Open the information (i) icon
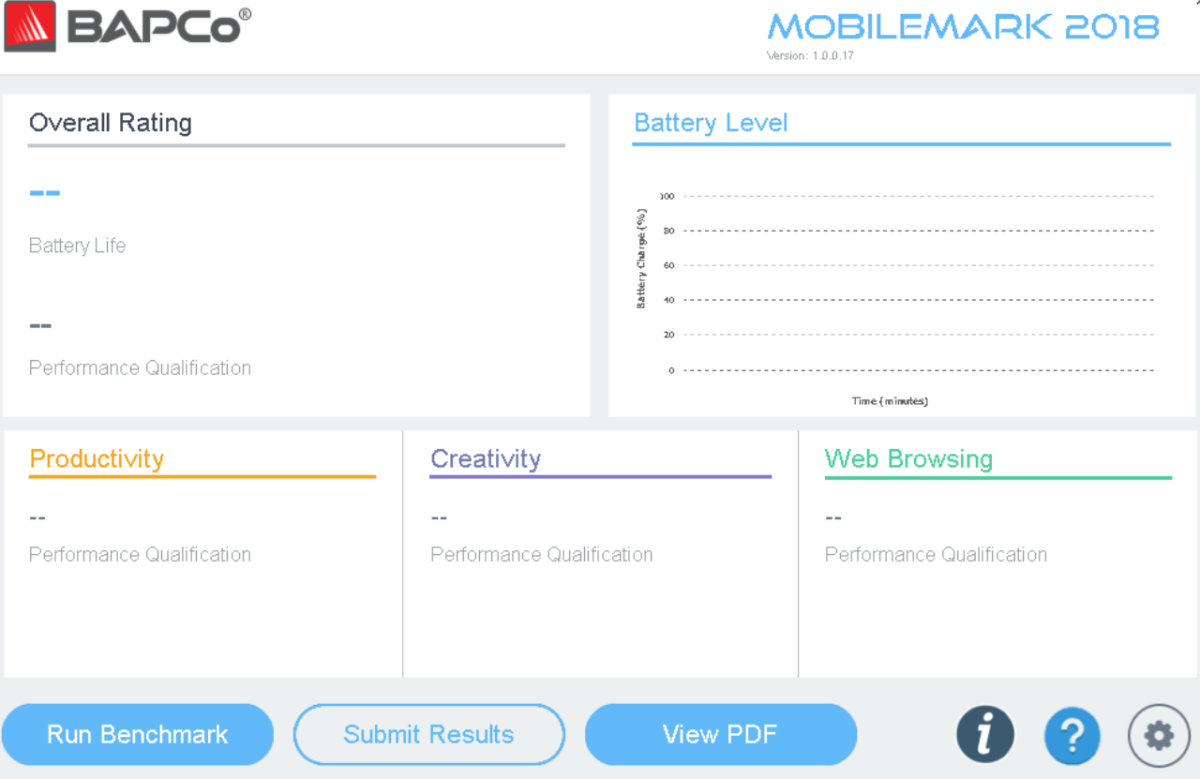Screen dimensions: 1200x779 (985, 735)
